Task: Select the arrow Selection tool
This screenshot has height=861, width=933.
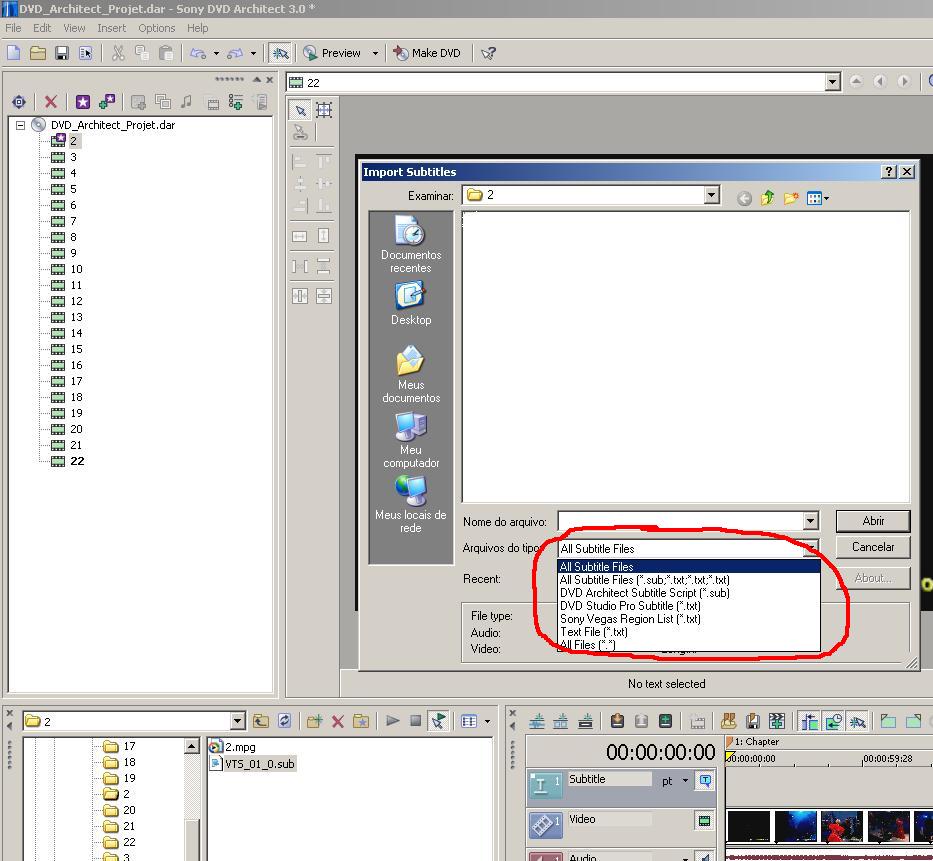Action: pyautogui.click(x=300, y=109)
